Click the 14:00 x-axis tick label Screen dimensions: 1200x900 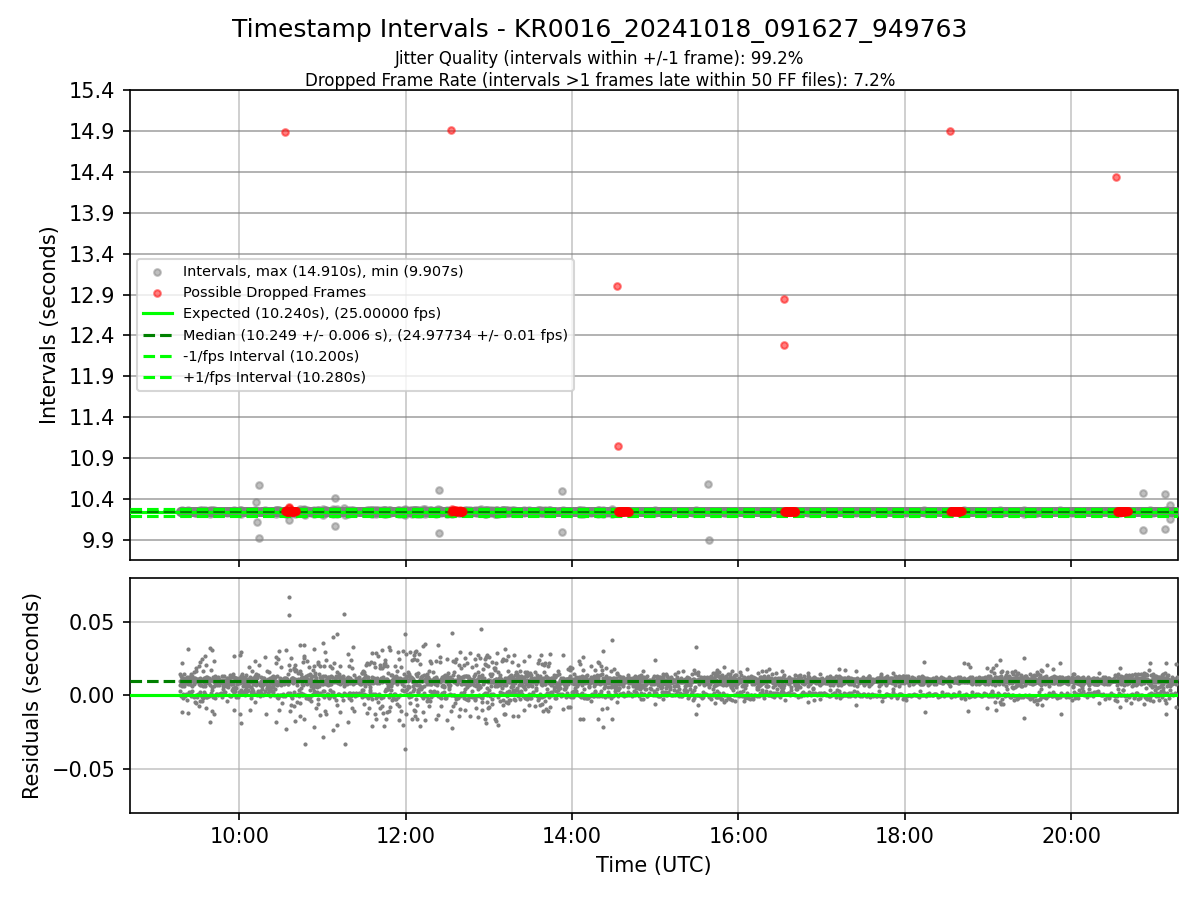click(x=572, y=835)
